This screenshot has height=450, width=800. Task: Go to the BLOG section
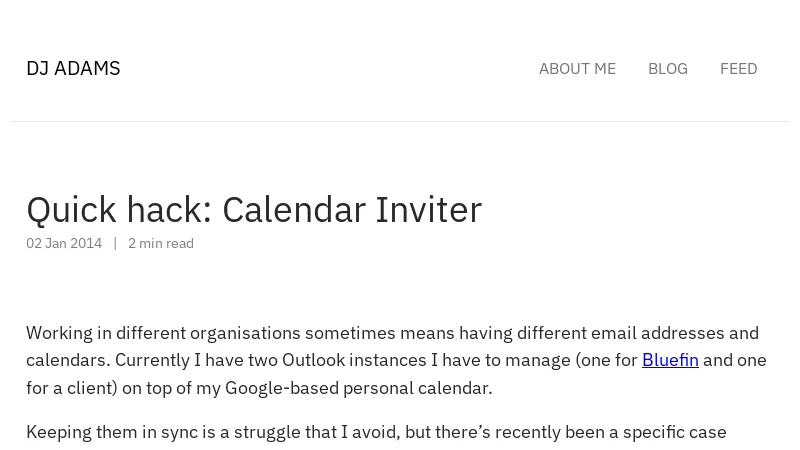[x=667, y=68]
